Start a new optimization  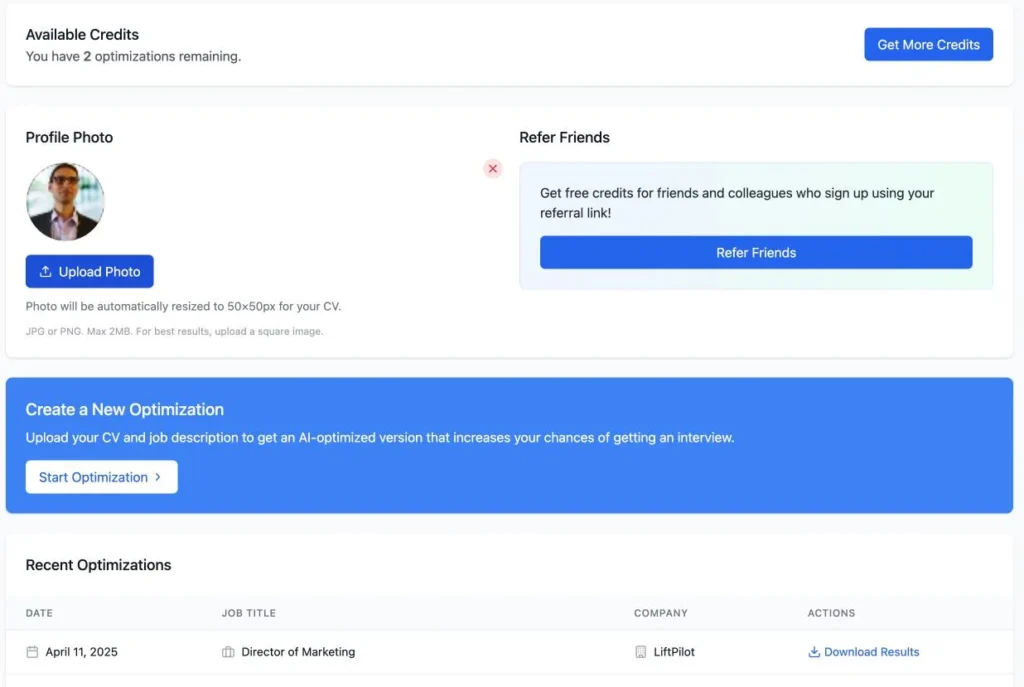tap(101, 477)
